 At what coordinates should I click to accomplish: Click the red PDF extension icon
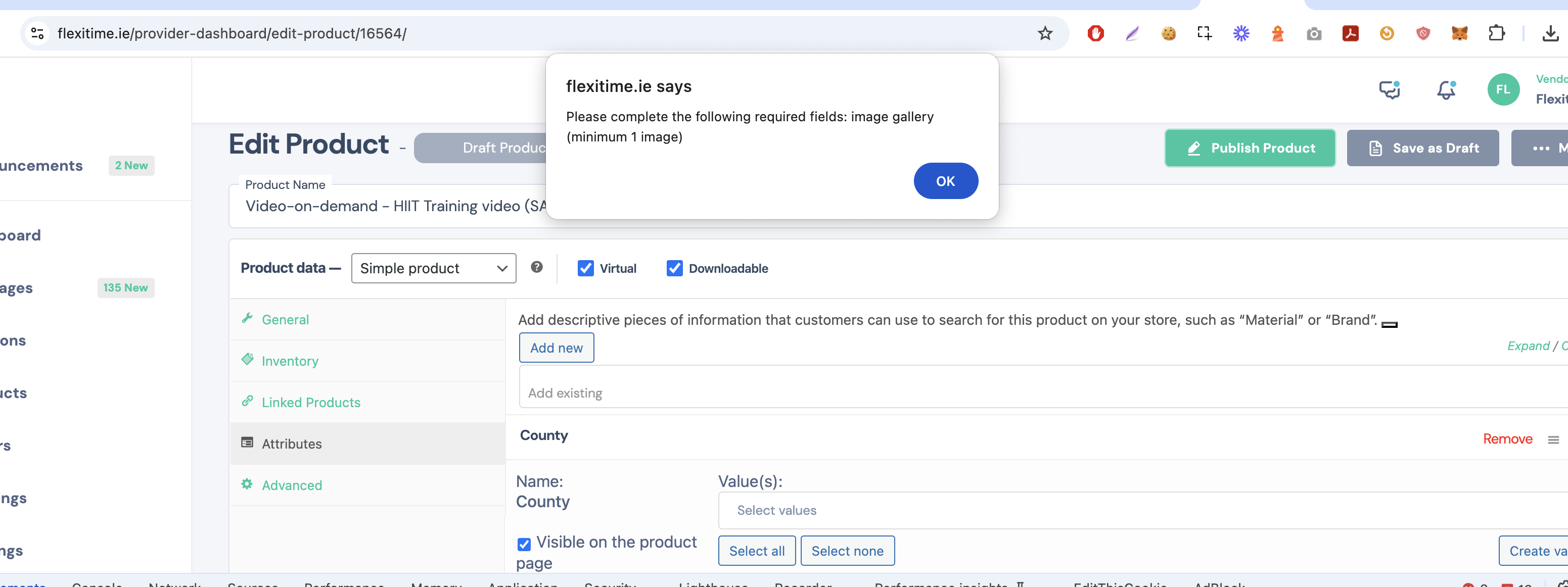point(1350,33)
